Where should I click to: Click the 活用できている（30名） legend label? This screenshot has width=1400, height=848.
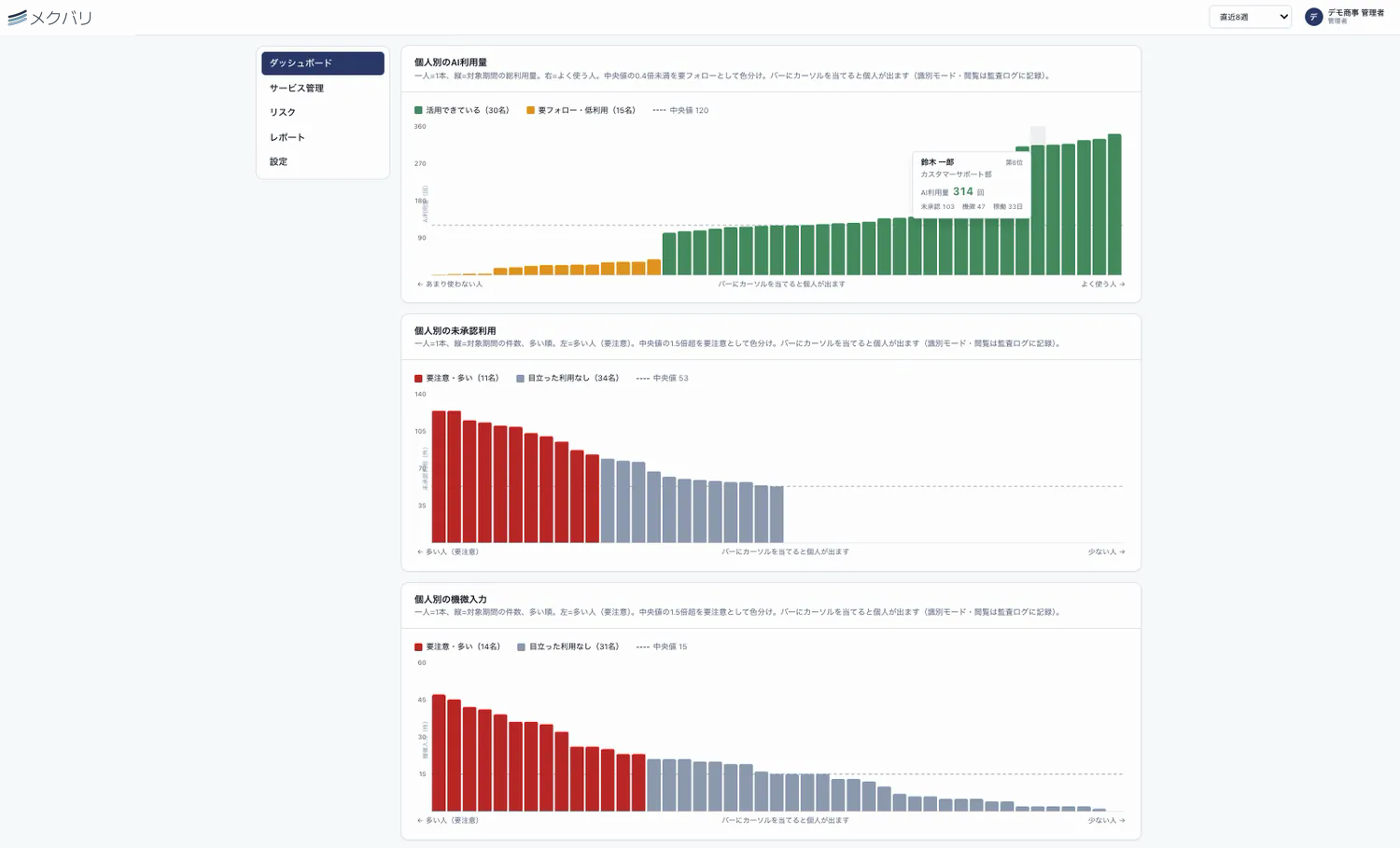click(x=468, y=110)
